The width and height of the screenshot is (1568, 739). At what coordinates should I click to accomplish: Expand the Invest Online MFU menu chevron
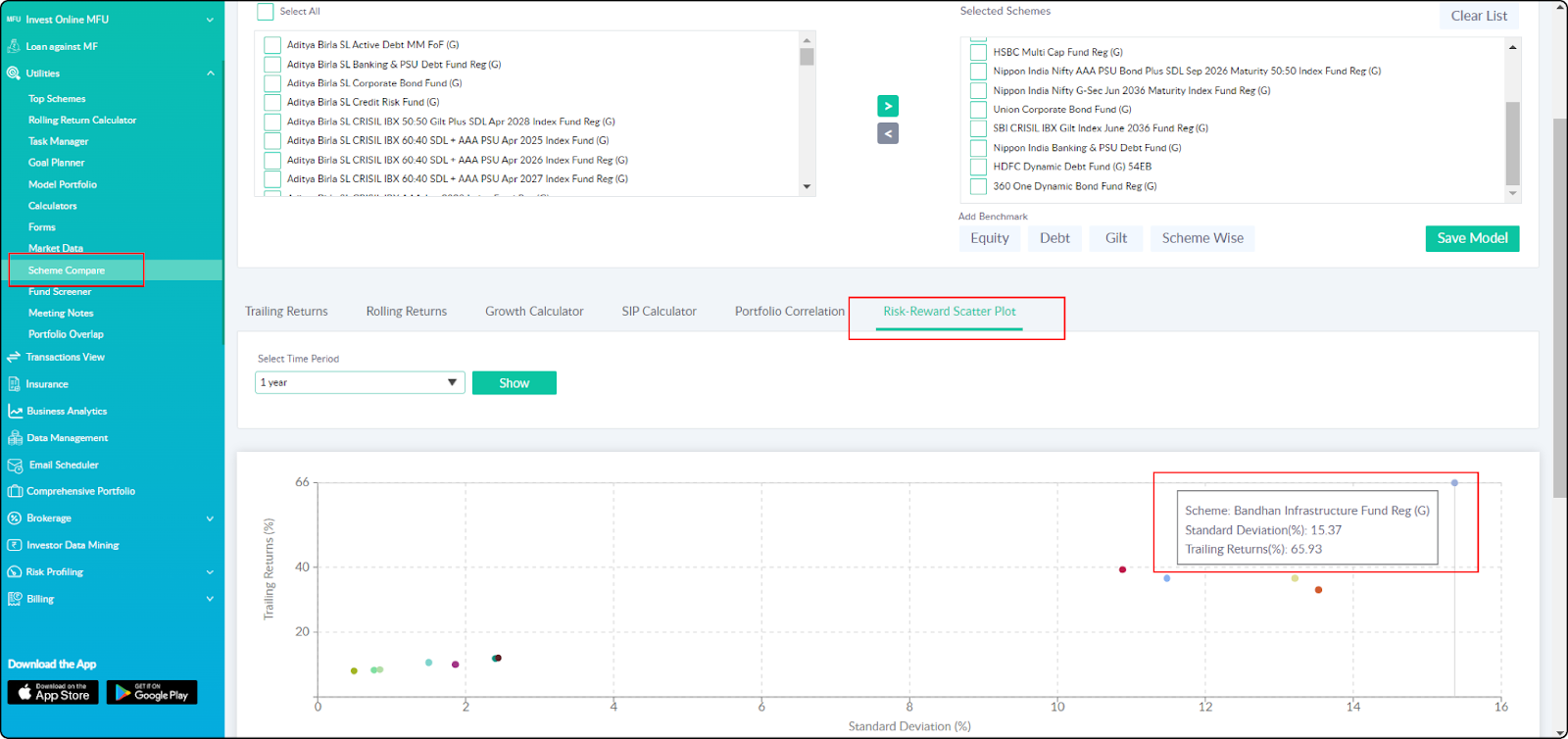pyautogui.click(x=210, y=20)
